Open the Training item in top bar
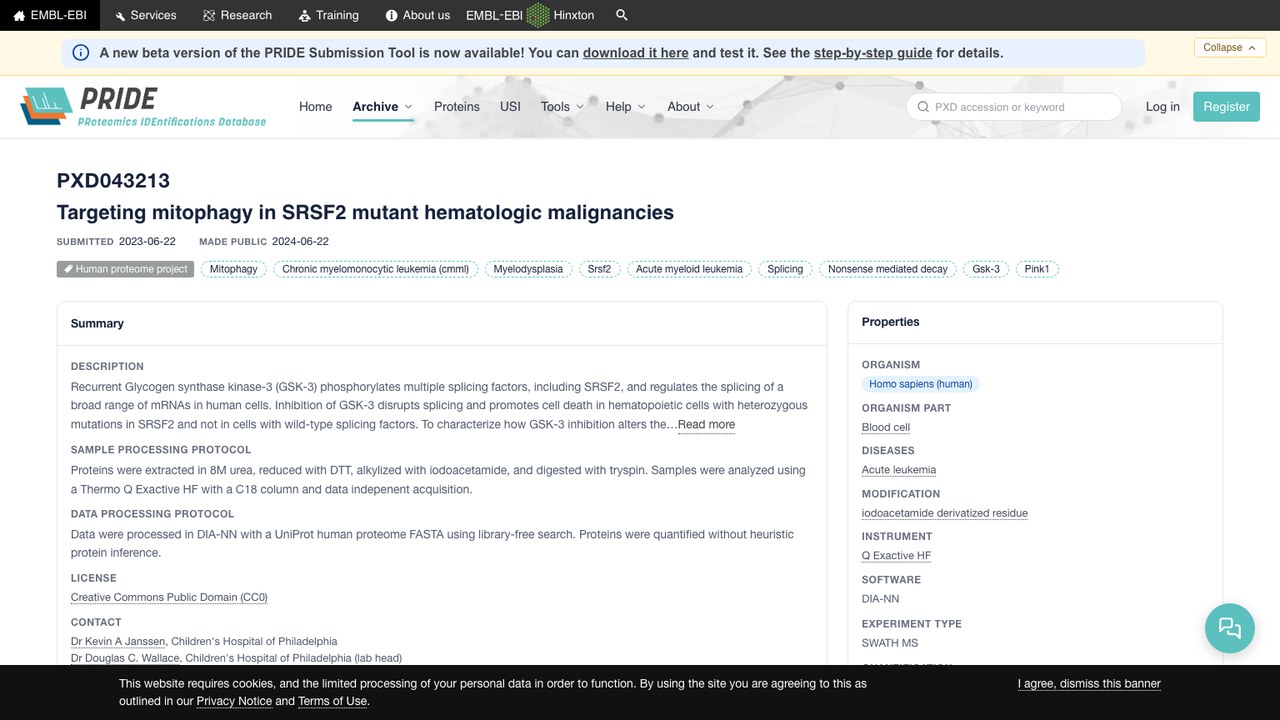Image resolution: width=1280 pixels, height=720 pixels. (x=328, y=15)
